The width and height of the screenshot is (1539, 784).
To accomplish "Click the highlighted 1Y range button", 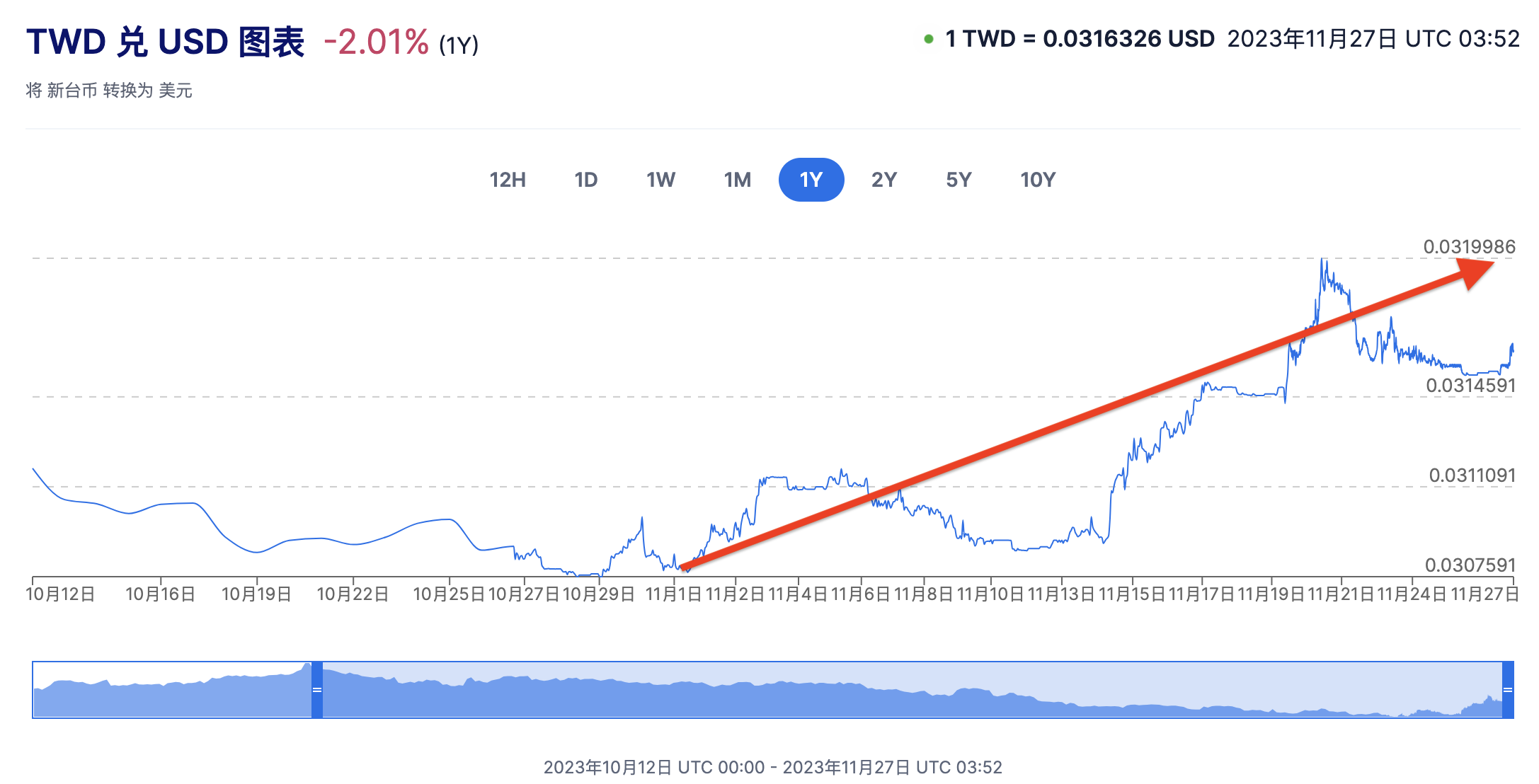I will 811,180.
